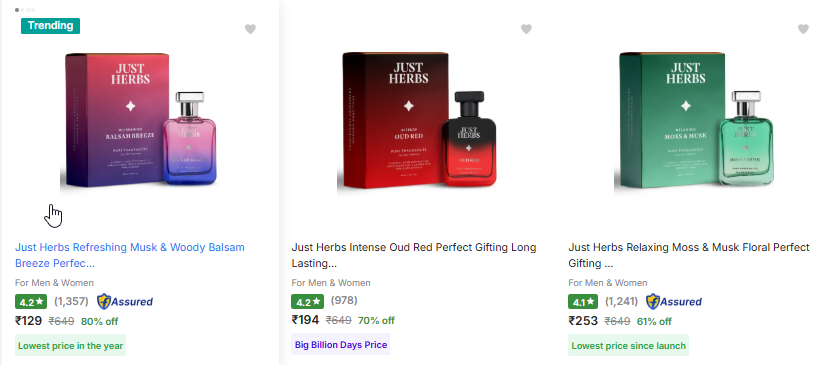This screenshot has width=821, height=365.
Task: Open the Oud Red perfume product image
Action: pos(417,120)
